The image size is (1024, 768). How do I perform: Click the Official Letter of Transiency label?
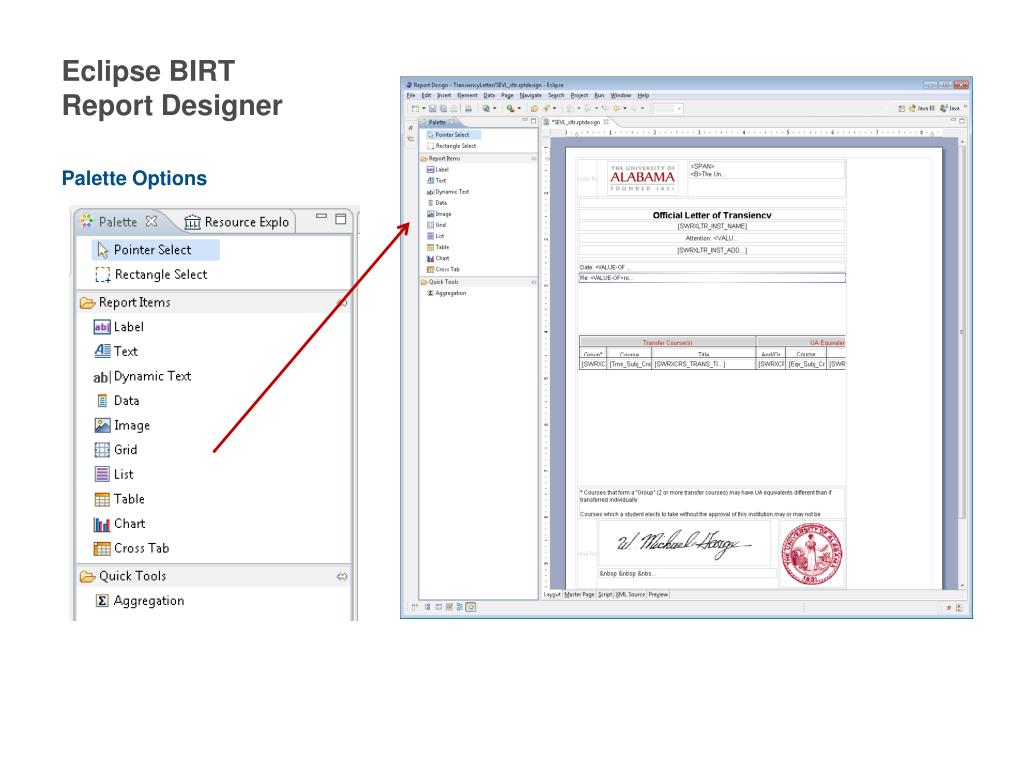click(712, 215)
